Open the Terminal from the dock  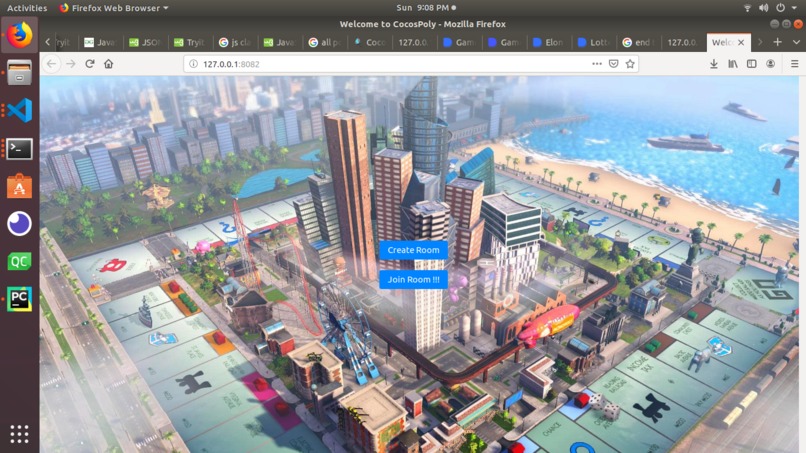click(x=20, y=148)
